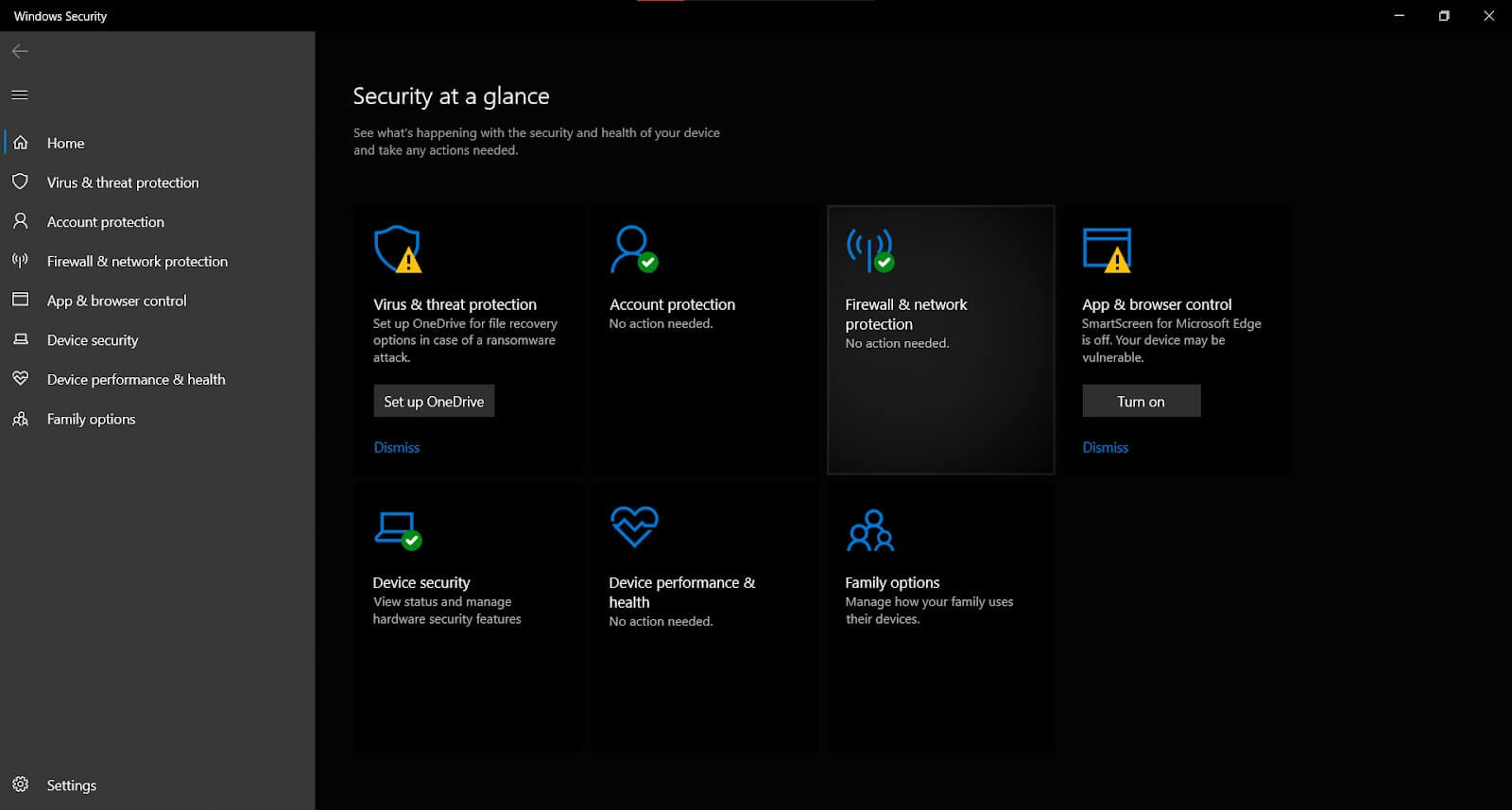The height and width of the screenshot is (810, 1512).
Task: Open Device performance & health sidebar item
Action: click(158, 379)
